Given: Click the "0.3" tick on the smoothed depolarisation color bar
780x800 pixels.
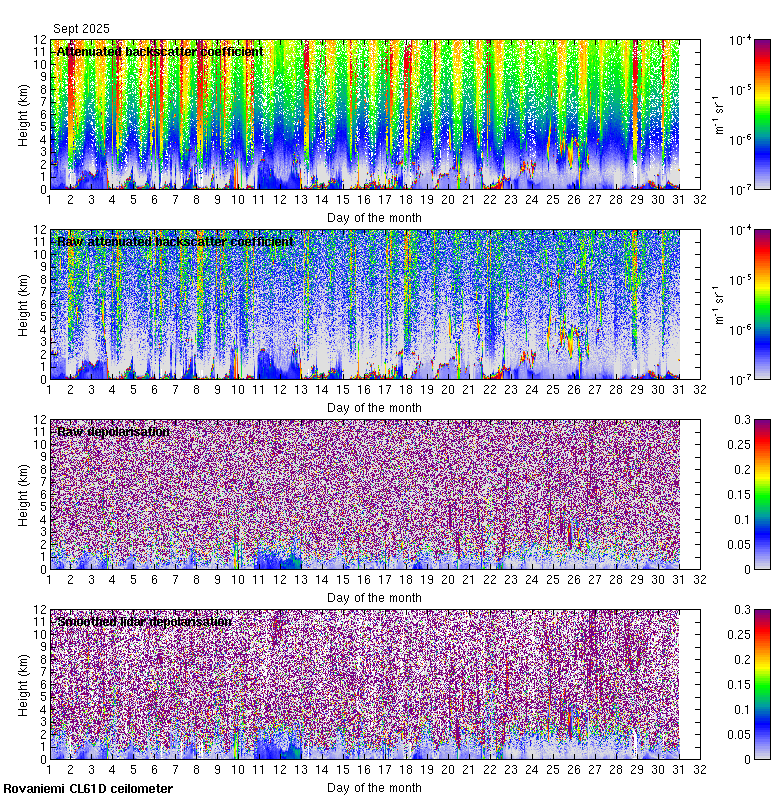Looking at the screenshot, I should [x=742, y=610].
